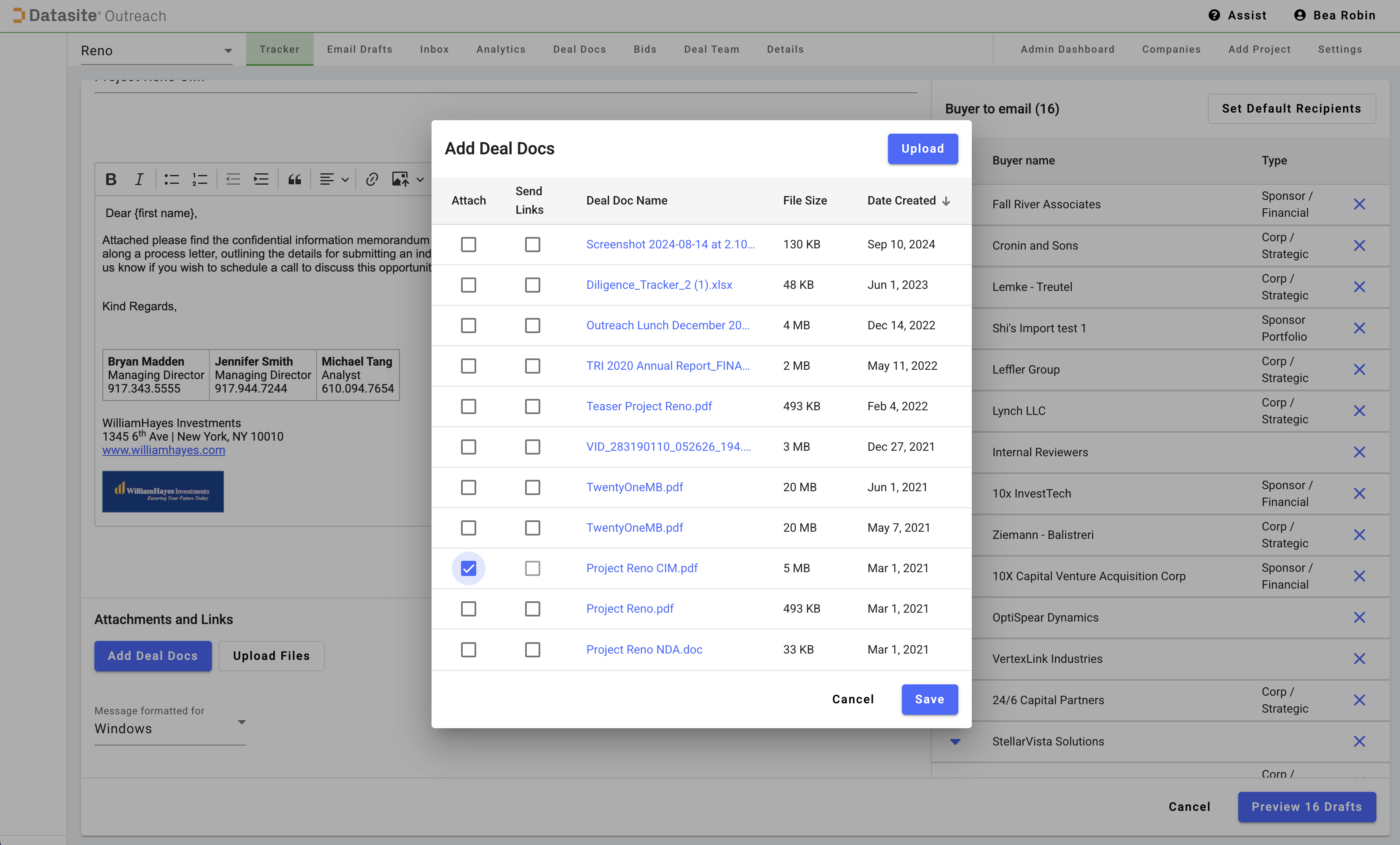Remove Fall River Associates from the buyer list
Screen dimensions: 1400x845
tap(1359, 204)
